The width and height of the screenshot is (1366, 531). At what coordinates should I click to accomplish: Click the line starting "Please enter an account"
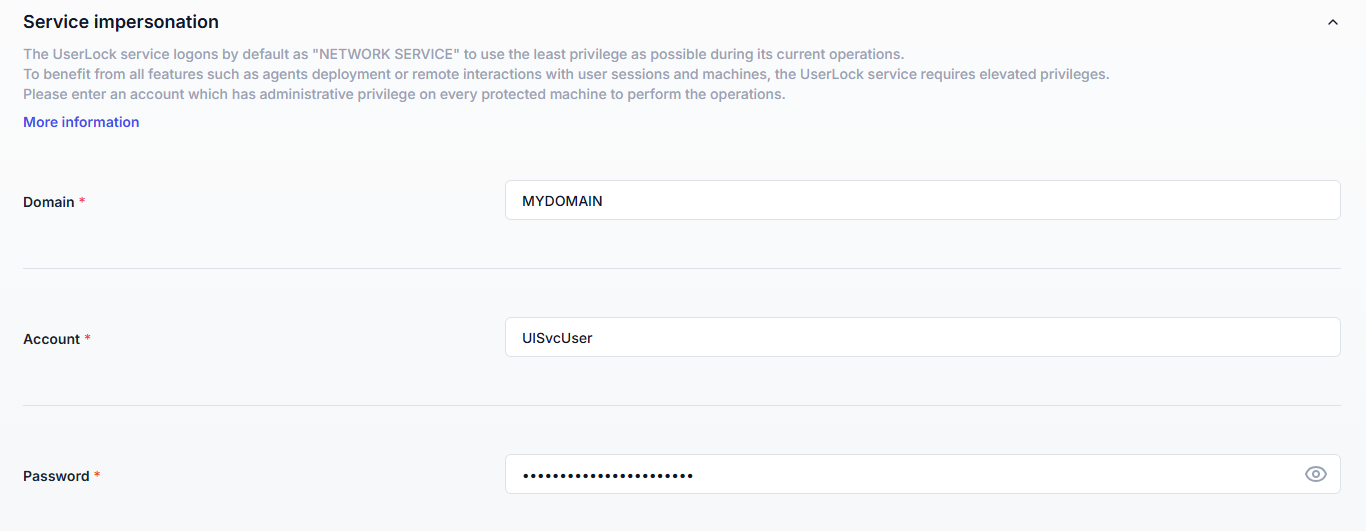[x=404, y=94]
